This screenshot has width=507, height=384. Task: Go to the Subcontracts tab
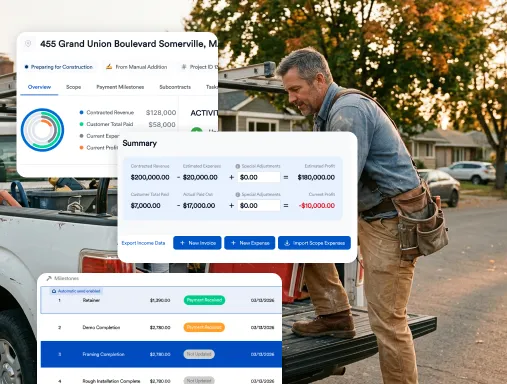click(175, 87)
